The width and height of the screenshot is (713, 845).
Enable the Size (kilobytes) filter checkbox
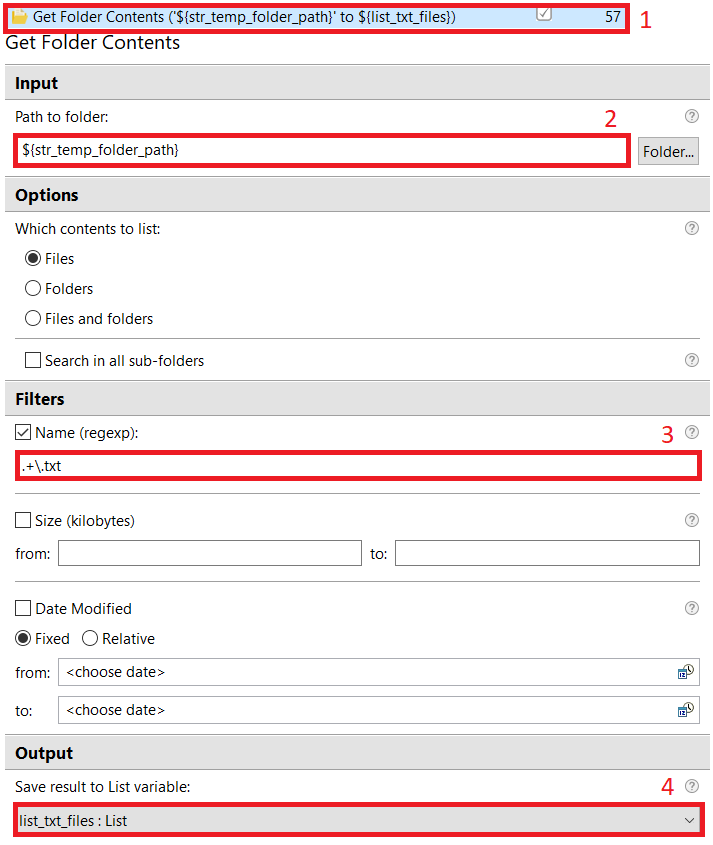coord(23,520)
